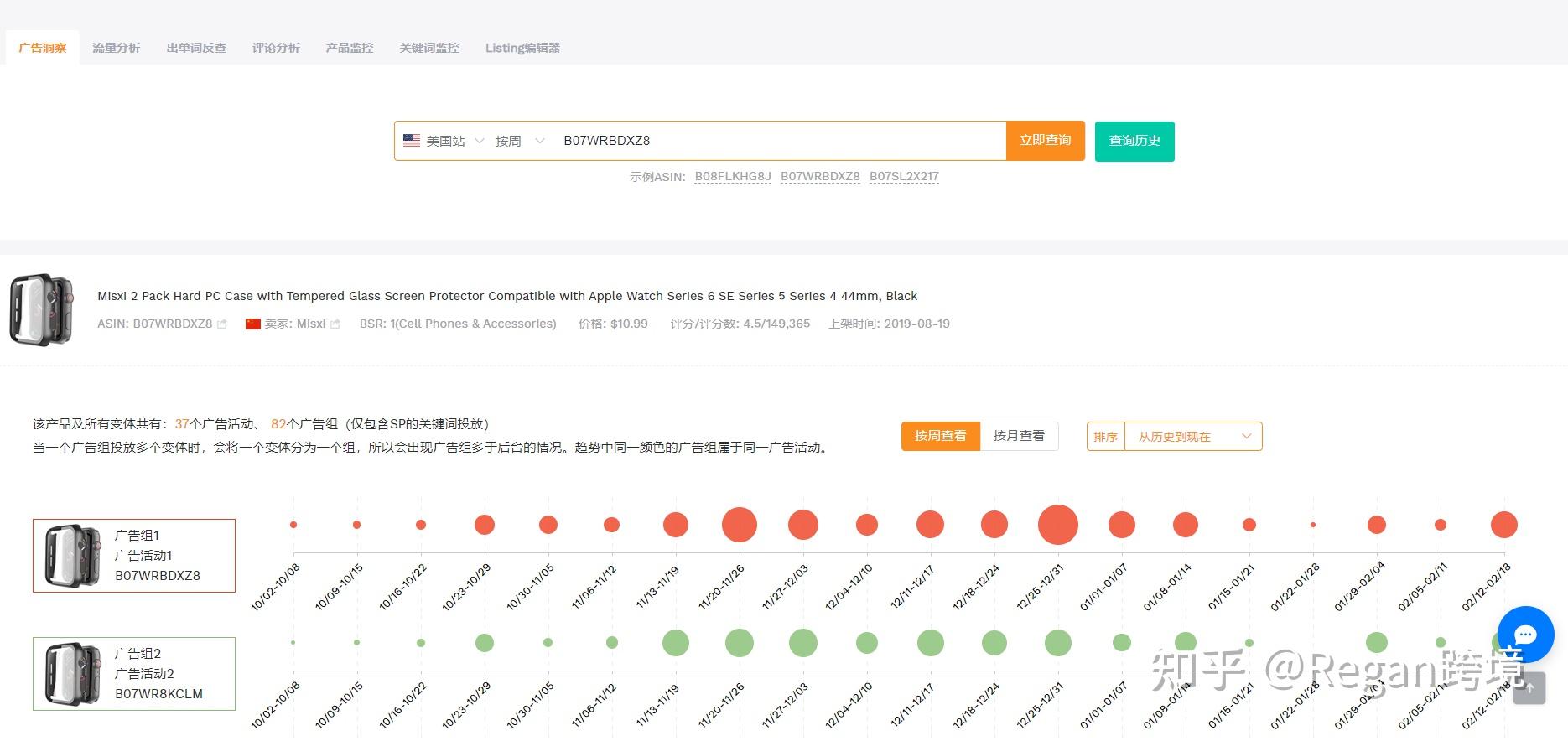Go to 评论分析 tab
The width and height of the screenshot is (1568, 741).
(276, 48)
